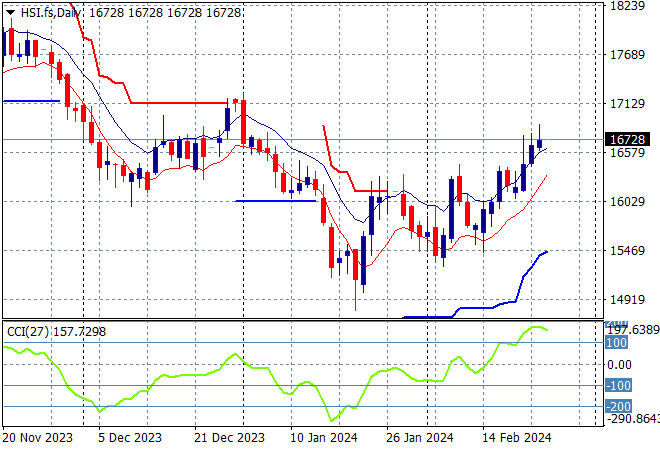Click the triangle arrow beside HSI.fs title
The height and width of the screenshot is (450, 660).
pyautogui.click(x=10, y=11)
